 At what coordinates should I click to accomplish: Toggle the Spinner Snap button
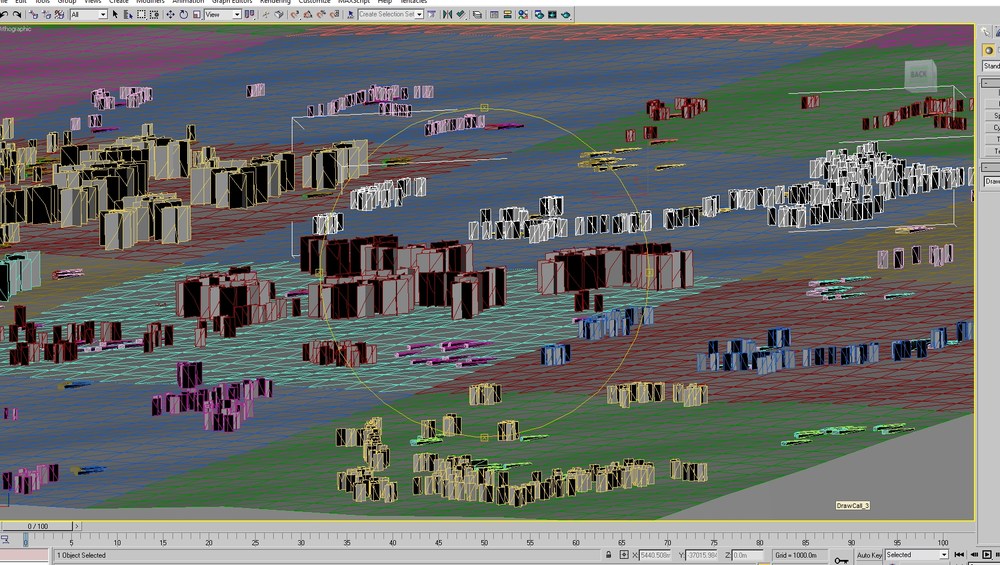point(334,14)
